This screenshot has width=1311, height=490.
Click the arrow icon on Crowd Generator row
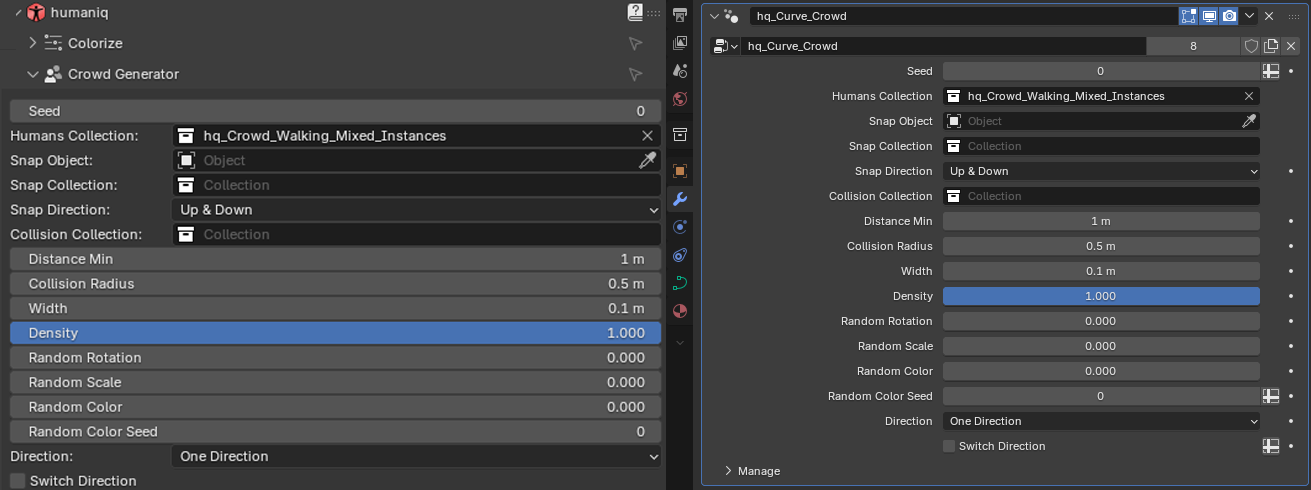click(635, 75)
